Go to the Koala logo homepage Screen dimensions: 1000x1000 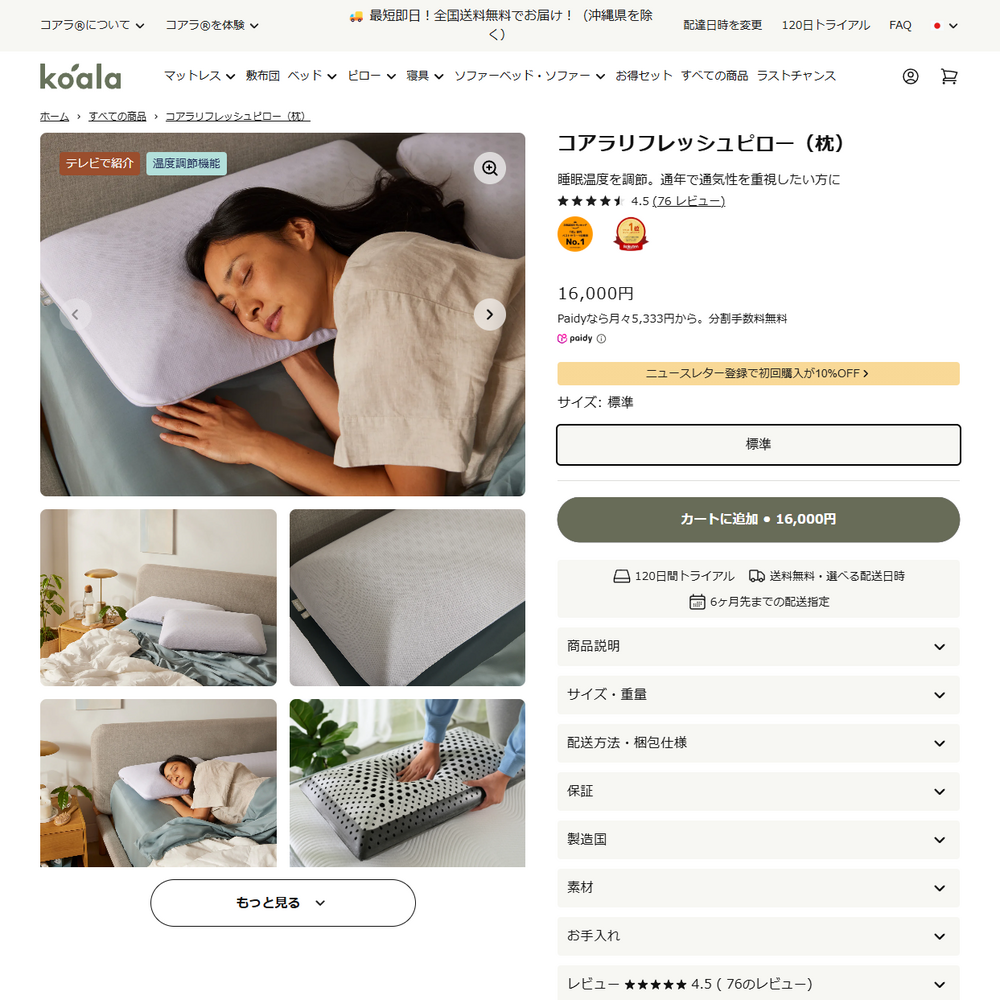[80, 77]
